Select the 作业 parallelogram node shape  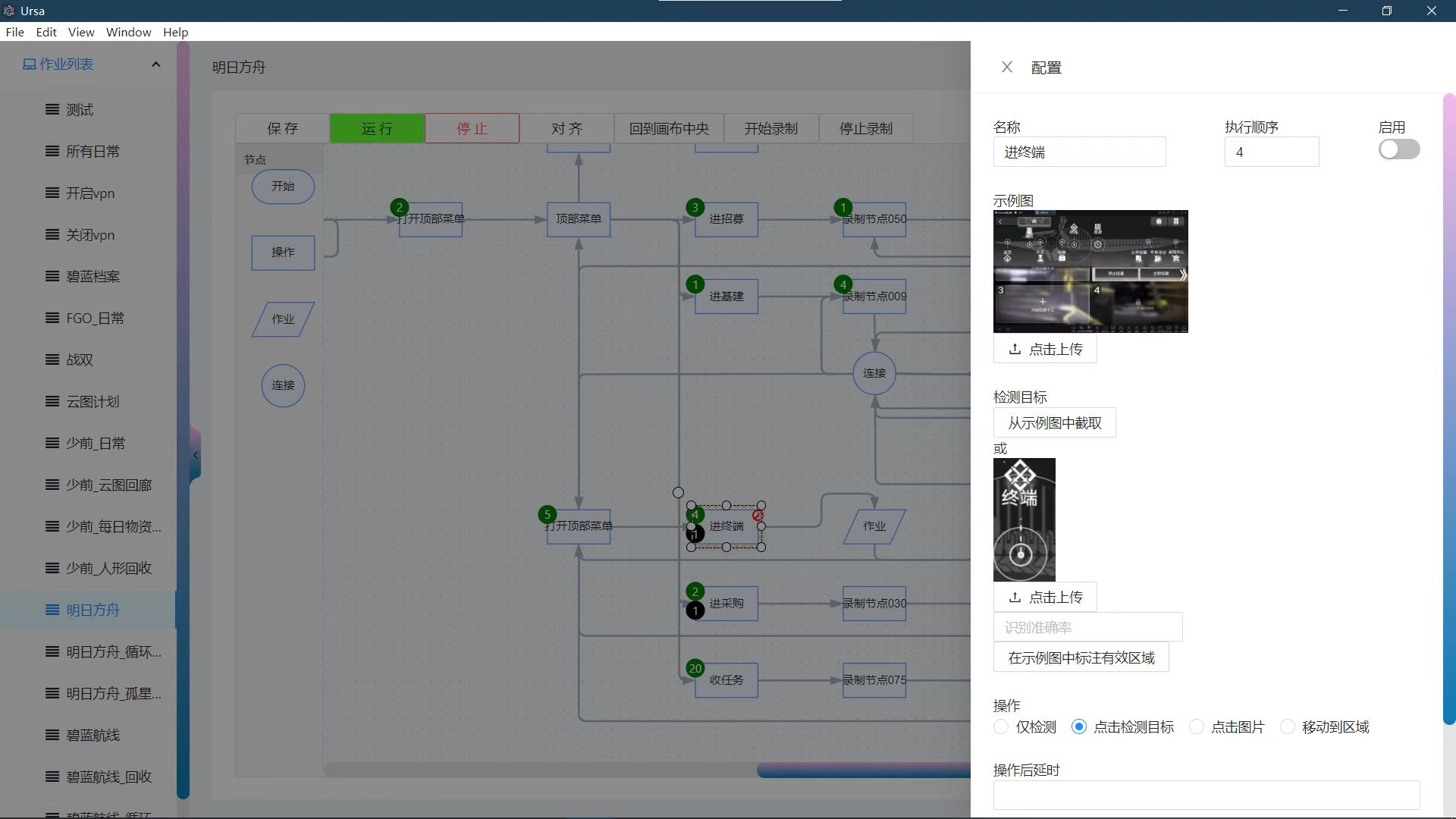pos(283,319)
